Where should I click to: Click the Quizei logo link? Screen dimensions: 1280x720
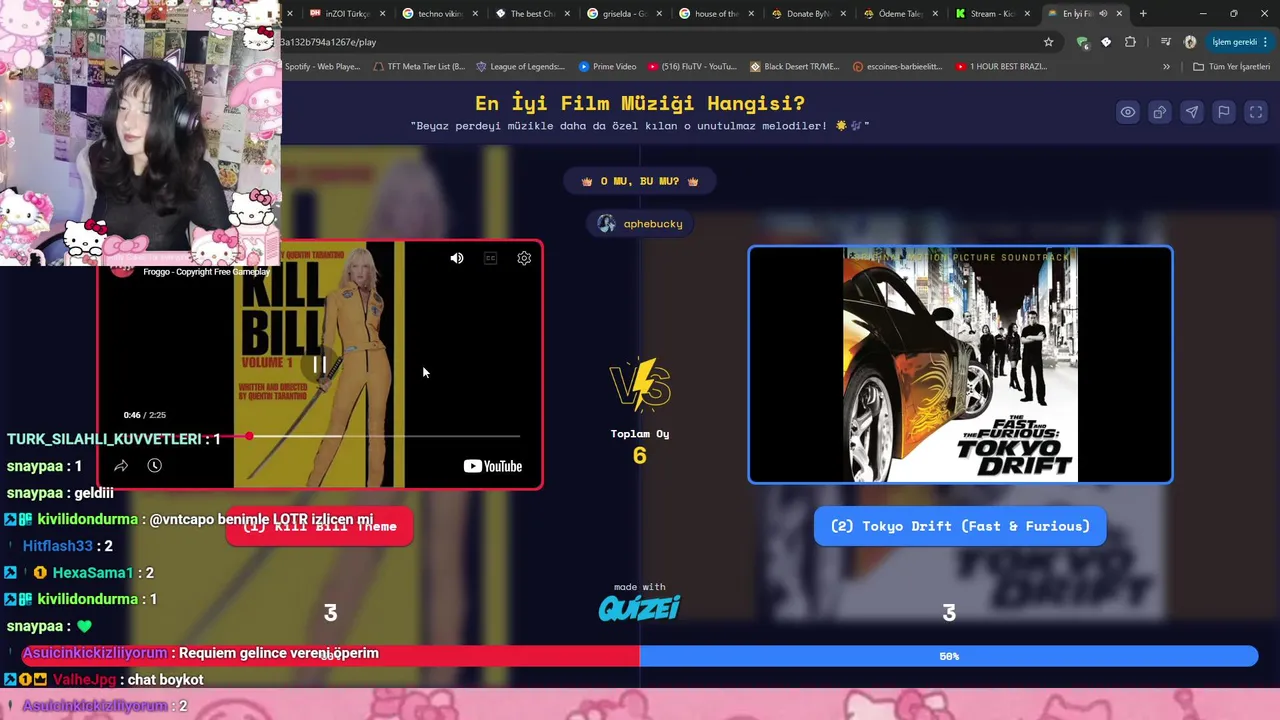pyautogui.click(x=640, y=607)
